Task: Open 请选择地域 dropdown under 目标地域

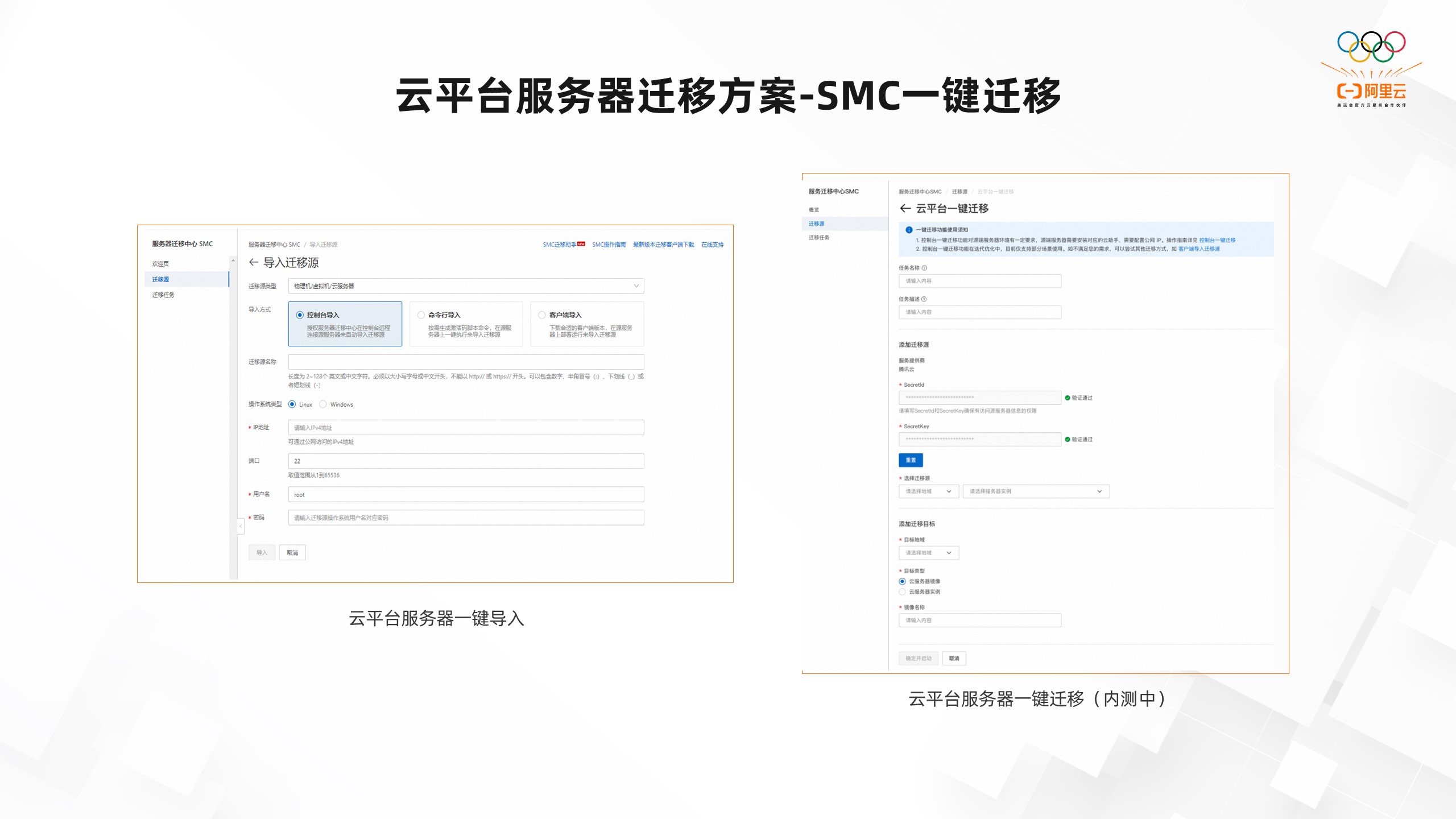Action: (x=929, y=553)
